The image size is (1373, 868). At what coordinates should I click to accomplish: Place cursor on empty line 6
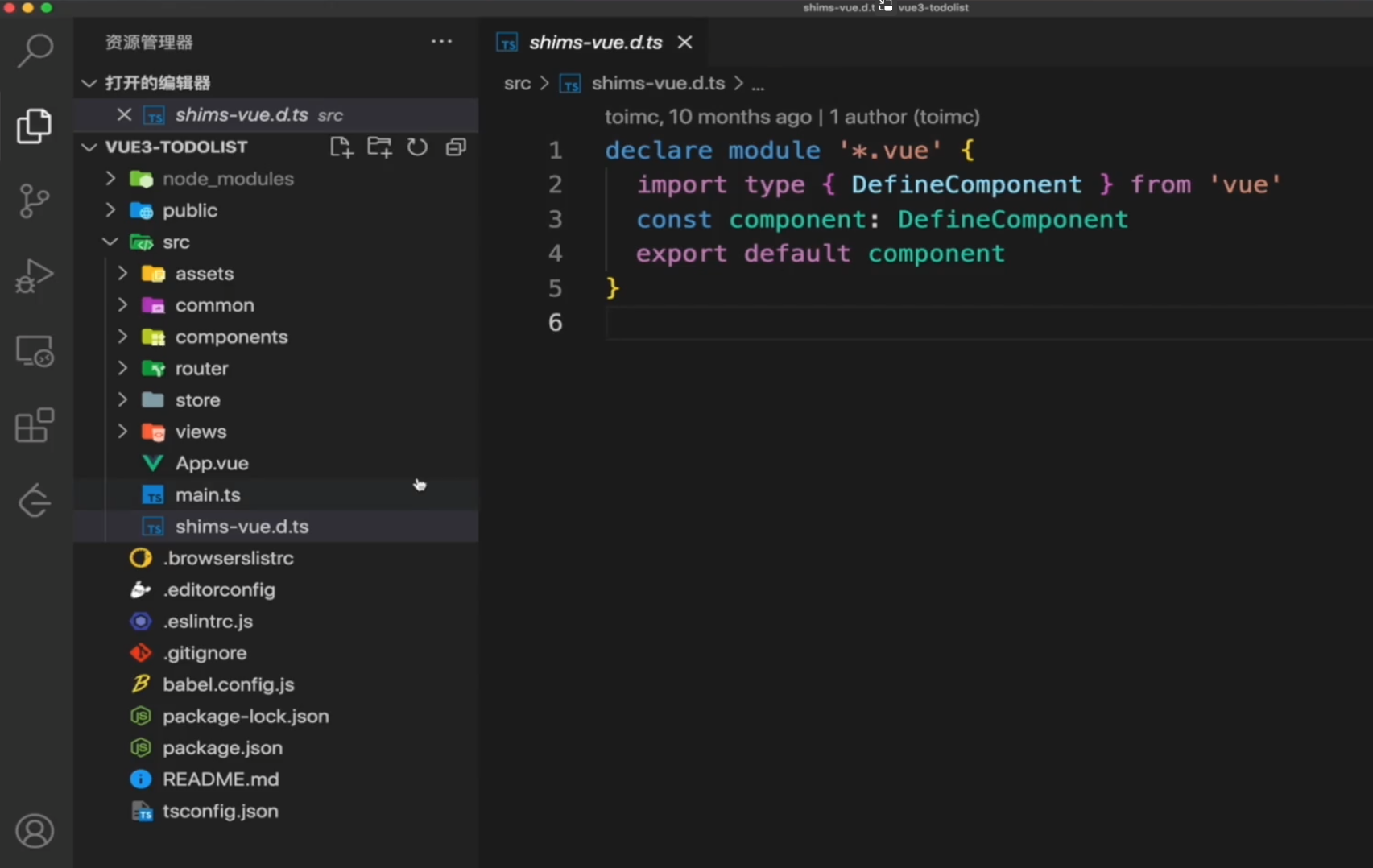[989, 323]
